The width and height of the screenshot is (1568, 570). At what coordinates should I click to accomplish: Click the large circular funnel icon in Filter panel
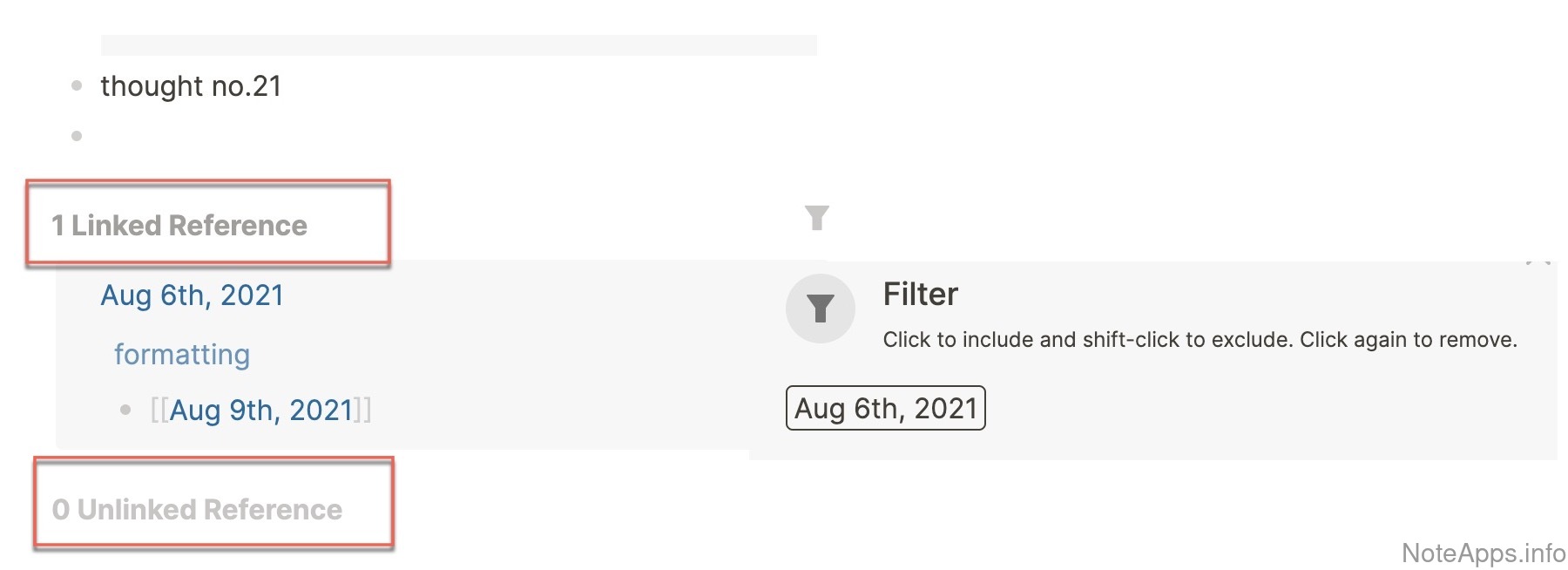820,308
